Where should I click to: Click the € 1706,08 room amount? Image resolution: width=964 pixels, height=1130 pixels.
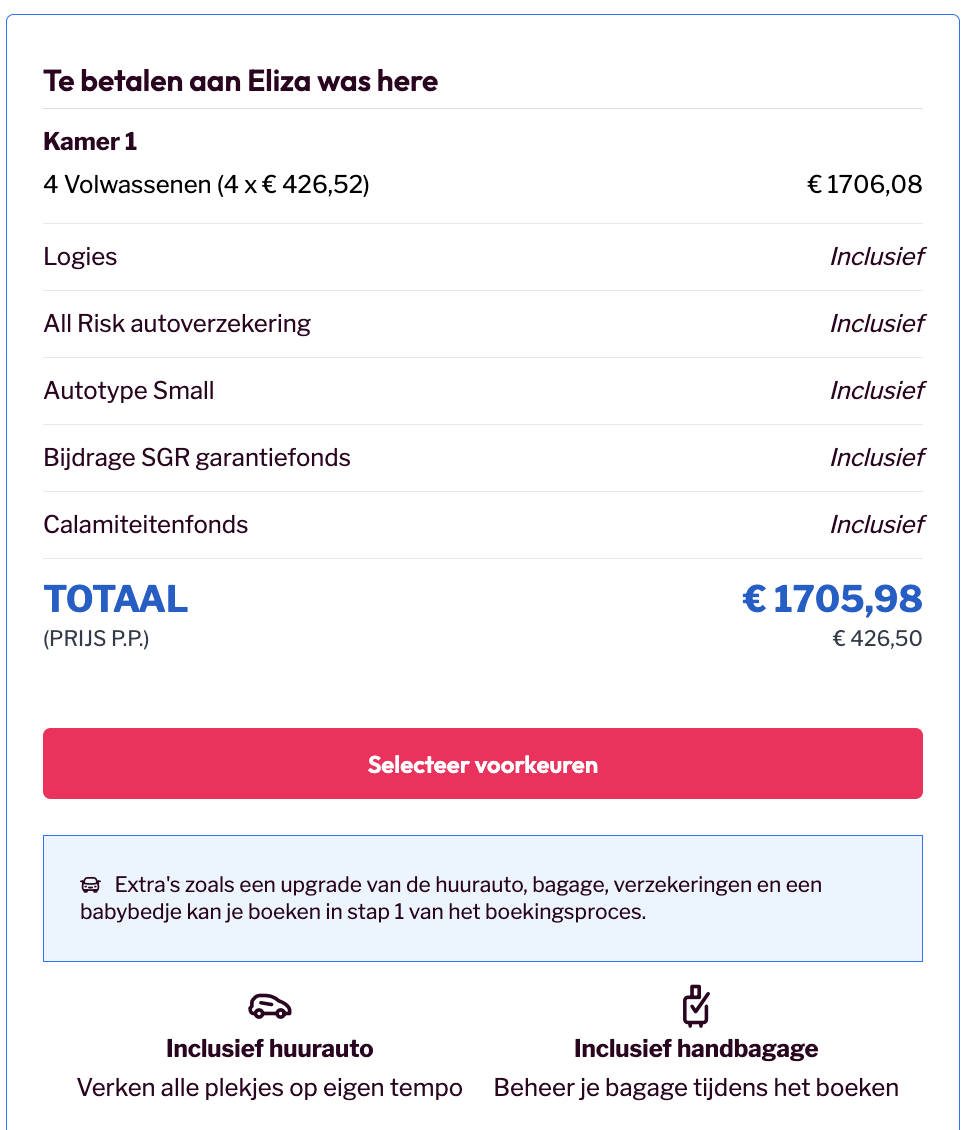click(x=864, y=185)
